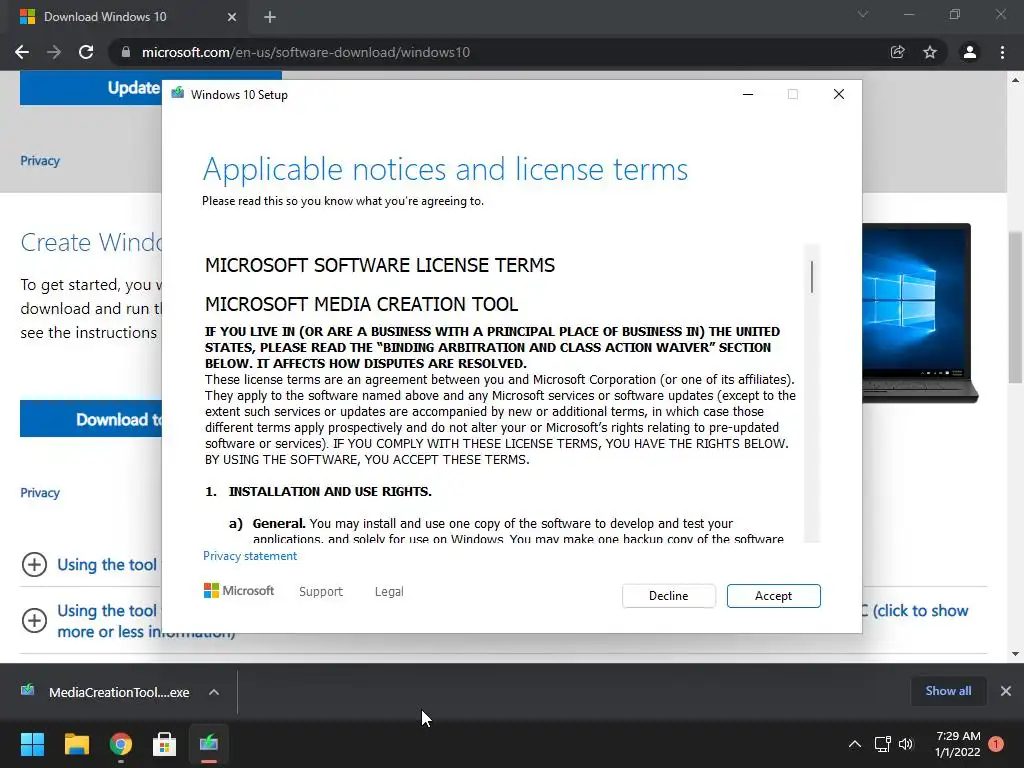The height and width of the screenshot is (768, 1024).
Task: Click the Download tool now button on webpage
Action: click(x=91, y=419)
